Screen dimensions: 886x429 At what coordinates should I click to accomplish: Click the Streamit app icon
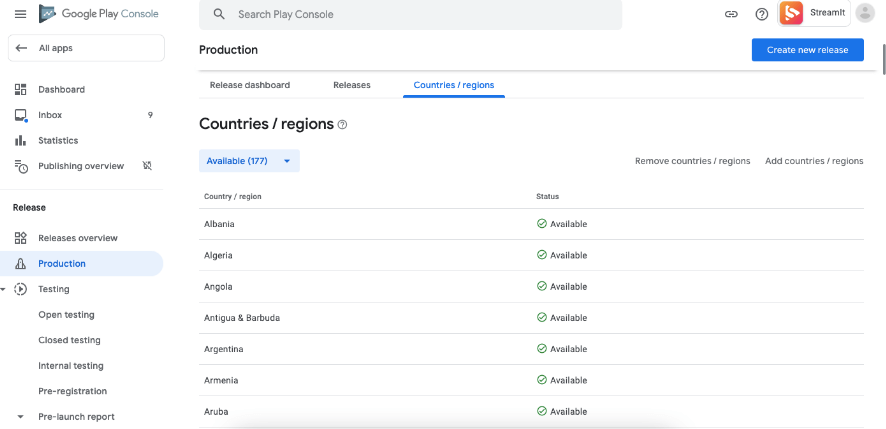coord(792,13)
